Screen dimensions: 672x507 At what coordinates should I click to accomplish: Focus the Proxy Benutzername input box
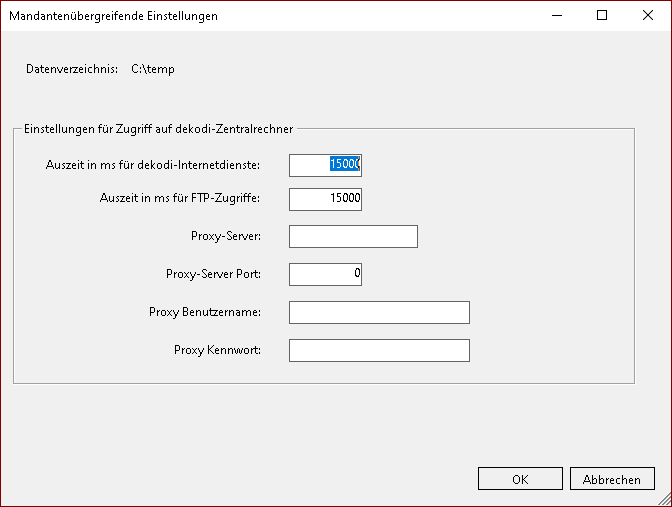[x=379, y=313]
